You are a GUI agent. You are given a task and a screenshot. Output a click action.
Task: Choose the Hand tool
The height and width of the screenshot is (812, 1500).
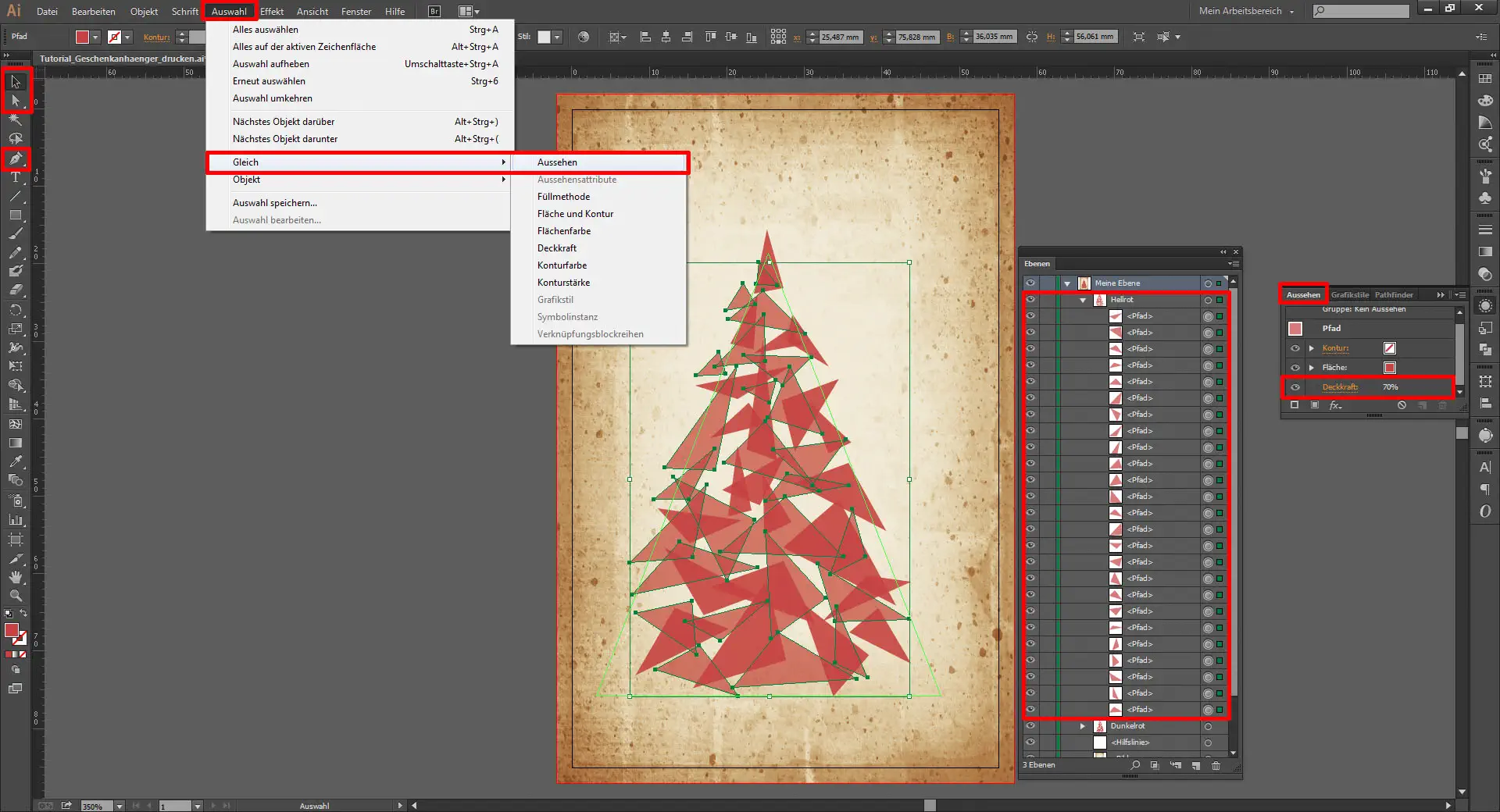16,577
